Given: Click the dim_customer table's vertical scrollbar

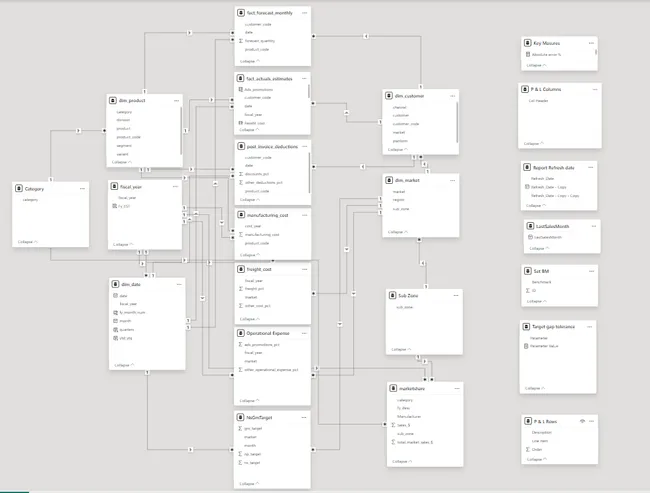Looking at the screenshot, I should click(x=457, y=122).
